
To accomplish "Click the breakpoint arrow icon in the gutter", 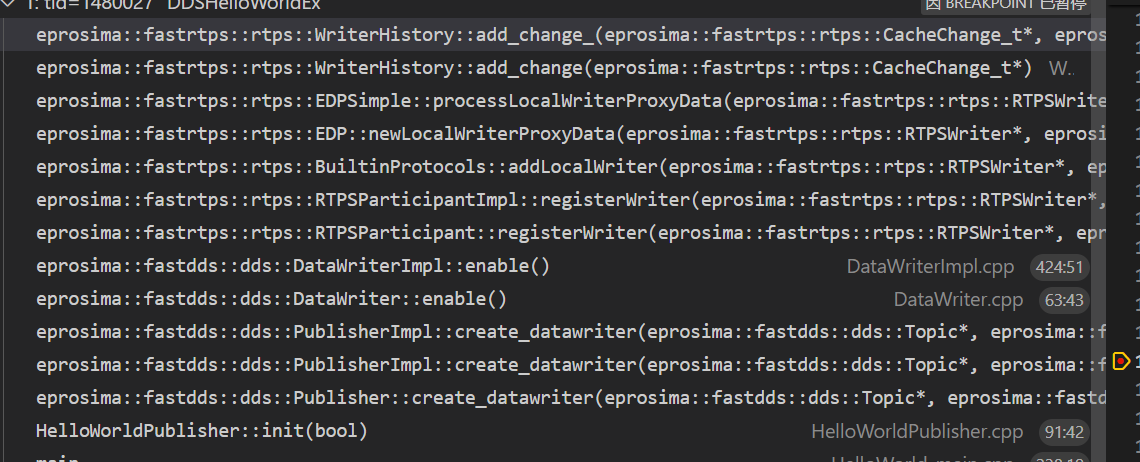I will 1120,361.
